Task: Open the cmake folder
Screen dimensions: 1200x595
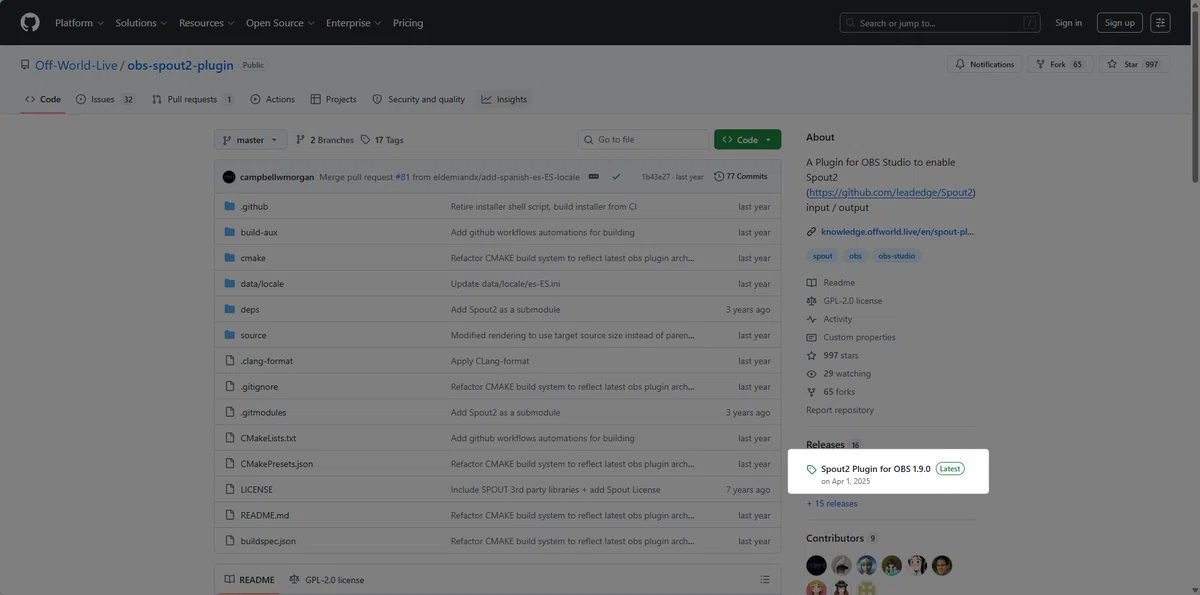Action: pyautogui.click(x=252, y=258)
